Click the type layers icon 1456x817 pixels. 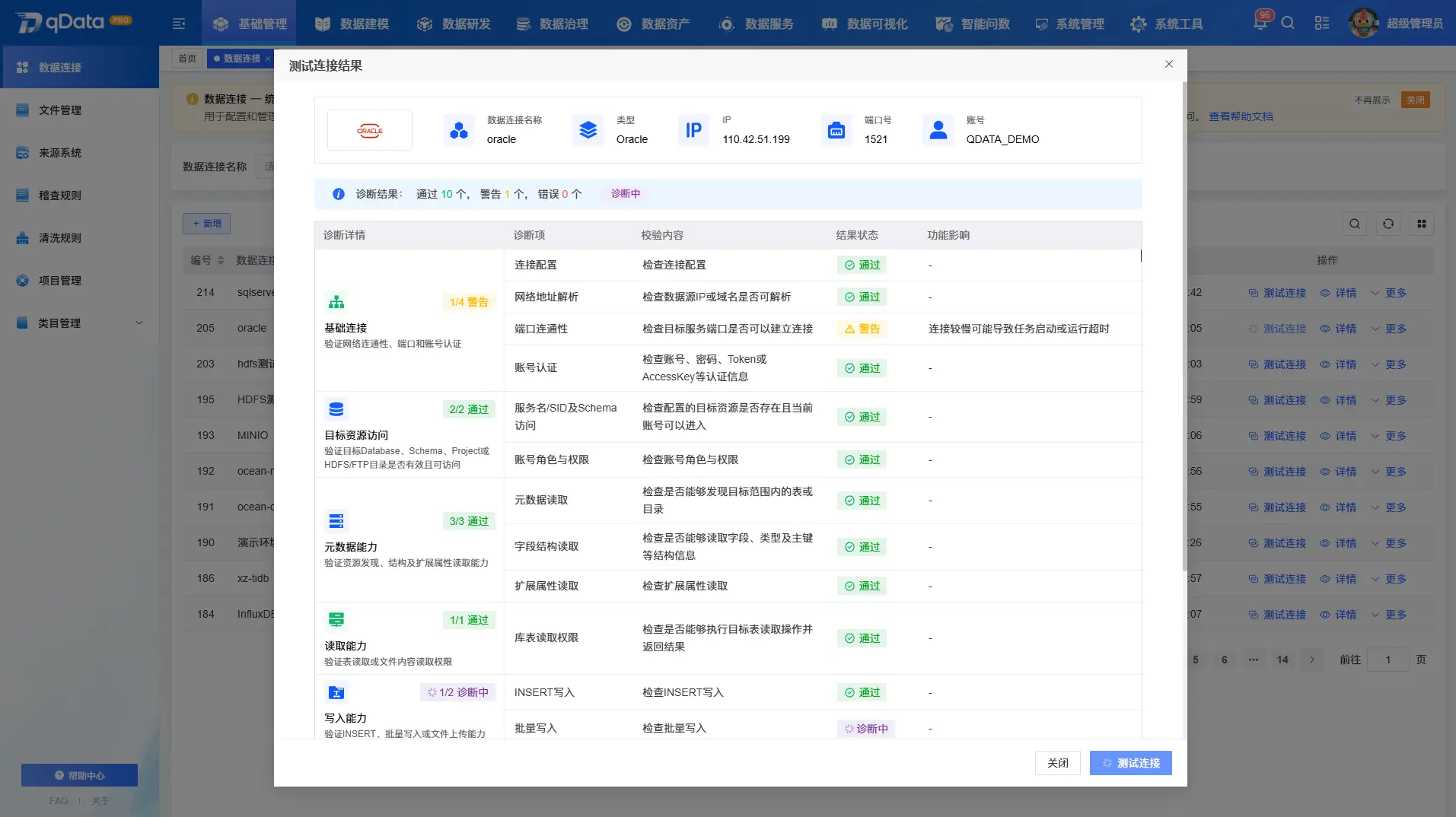click(588, 130)
